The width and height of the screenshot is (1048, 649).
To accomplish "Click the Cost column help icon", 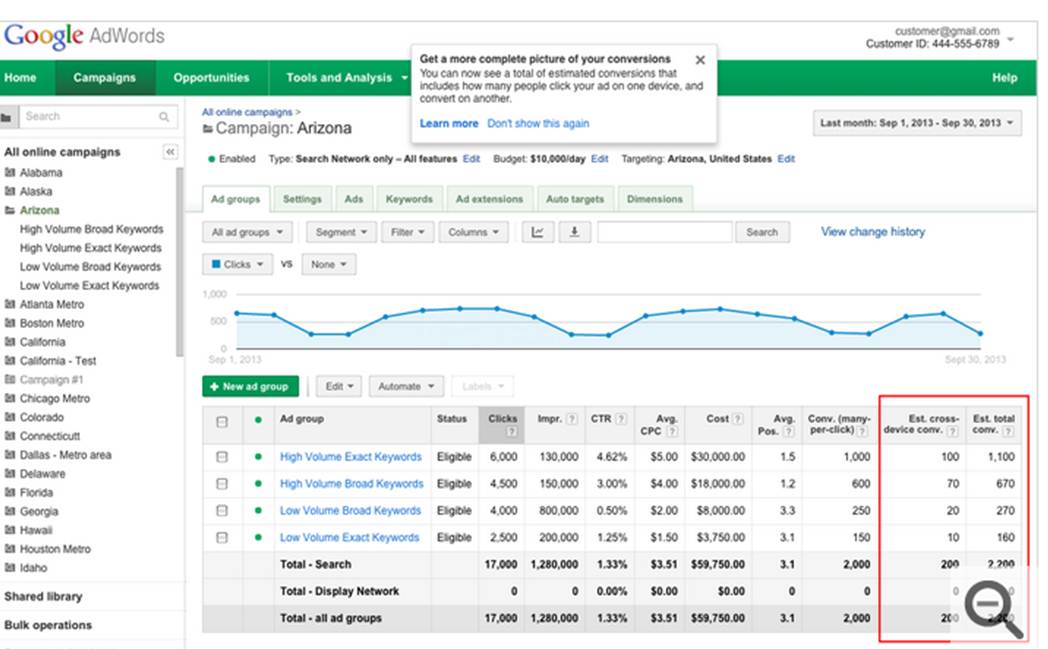I will [738, 419].
